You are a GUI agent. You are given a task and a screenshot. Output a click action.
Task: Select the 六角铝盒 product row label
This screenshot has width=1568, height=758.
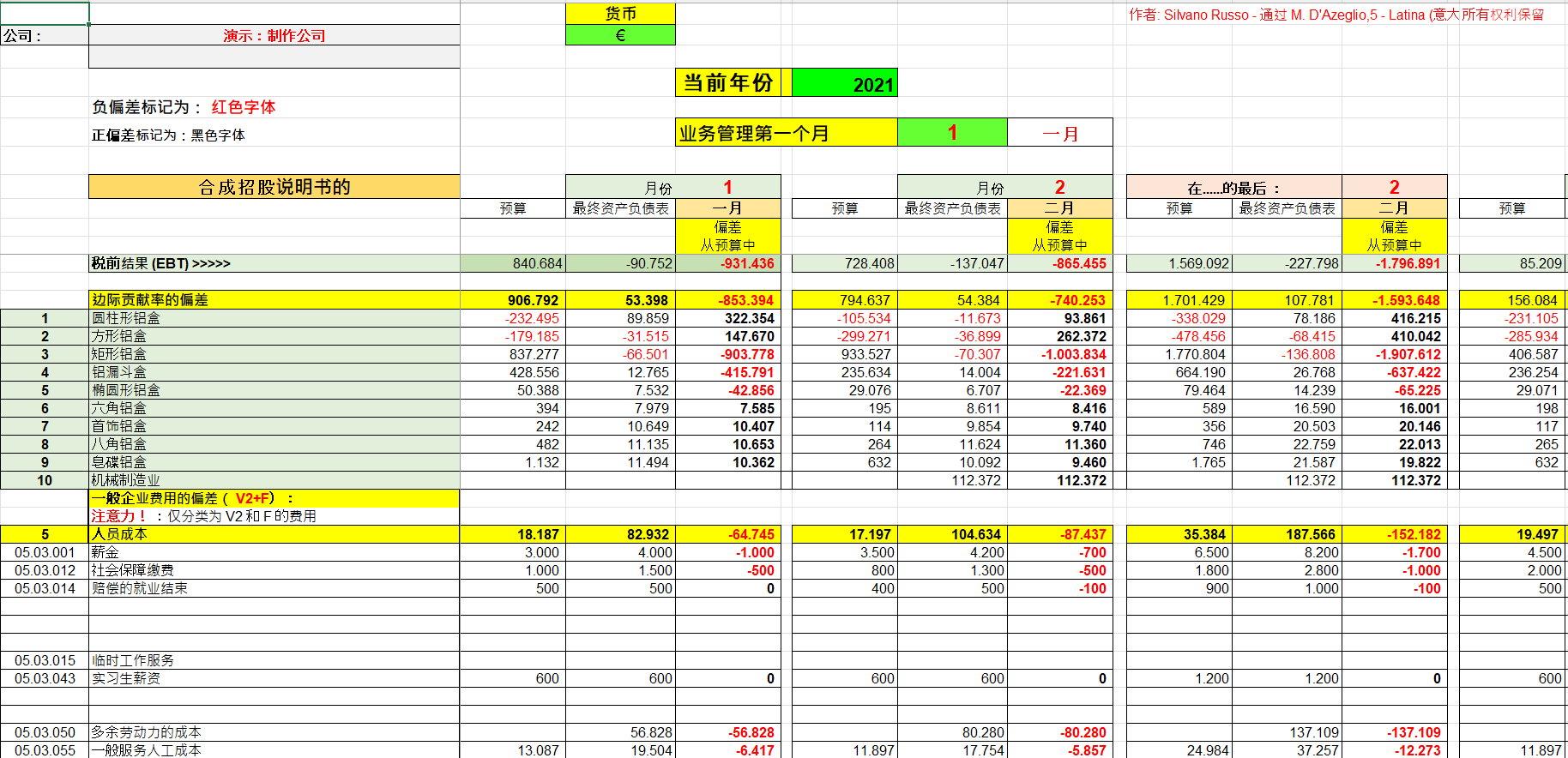click(274, 407)
